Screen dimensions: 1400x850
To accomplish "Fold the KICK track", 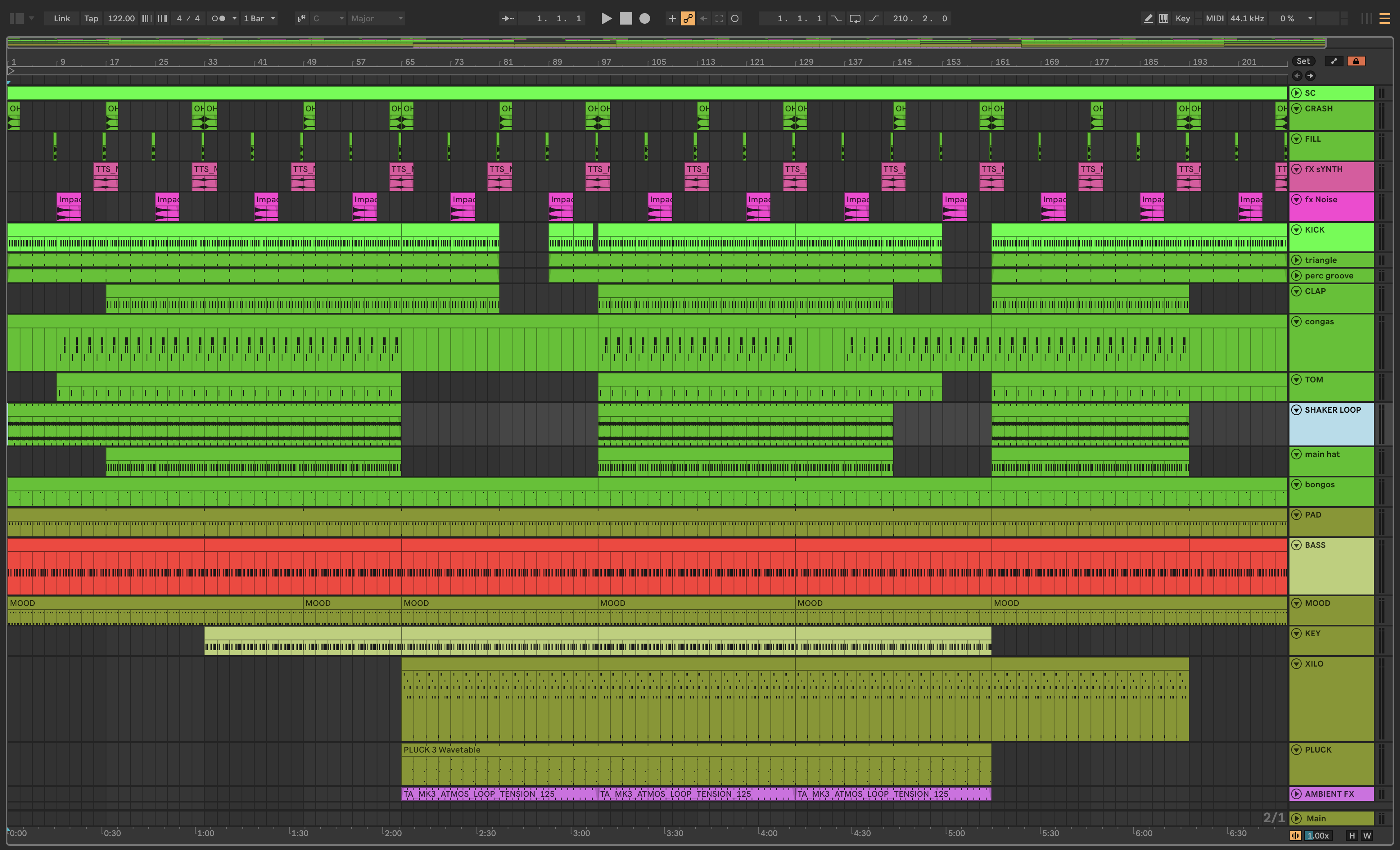I will point(1296,230).
